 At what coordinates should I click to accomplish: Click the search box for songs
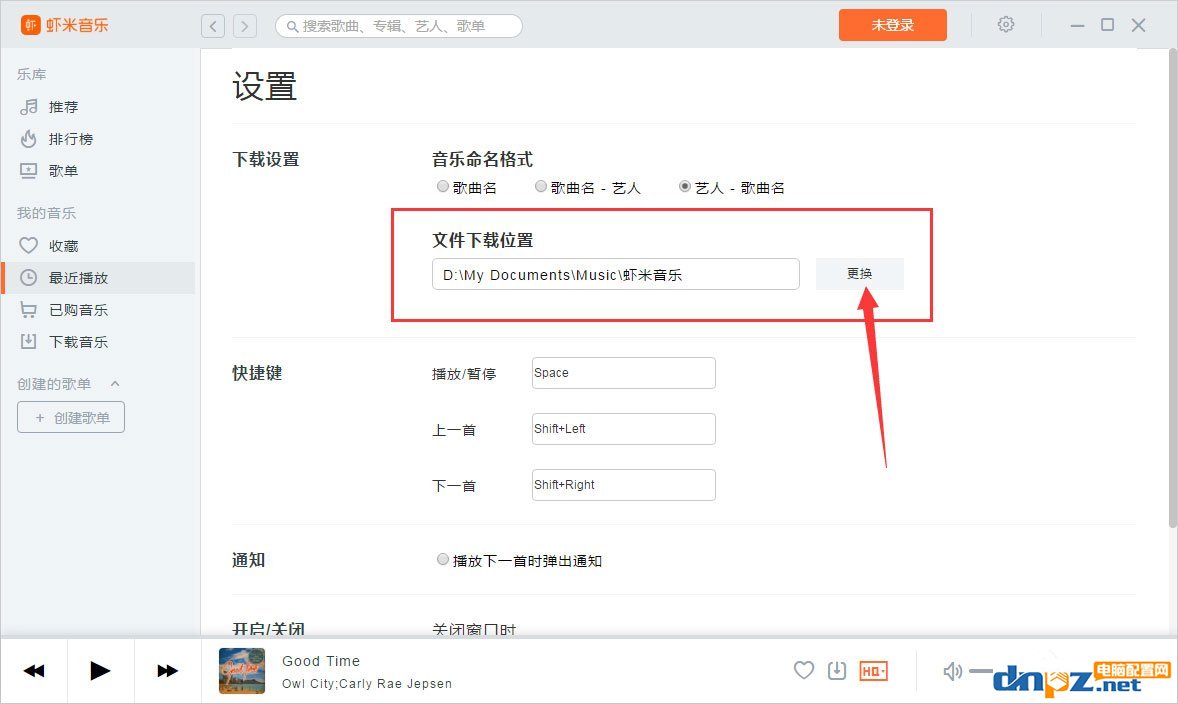(x=400, y=26)
